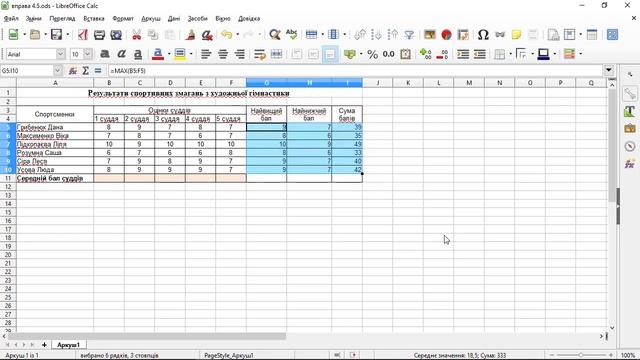Viewport: 640px width, 360px height.
Task: Click the Open file folder icon
Action: coord(35,35)
